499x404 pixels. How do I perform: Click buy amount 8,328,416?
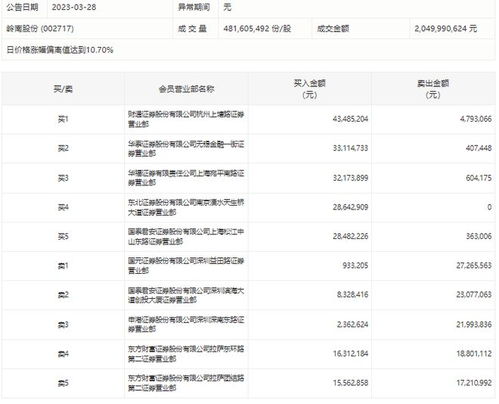pos(353,295)
